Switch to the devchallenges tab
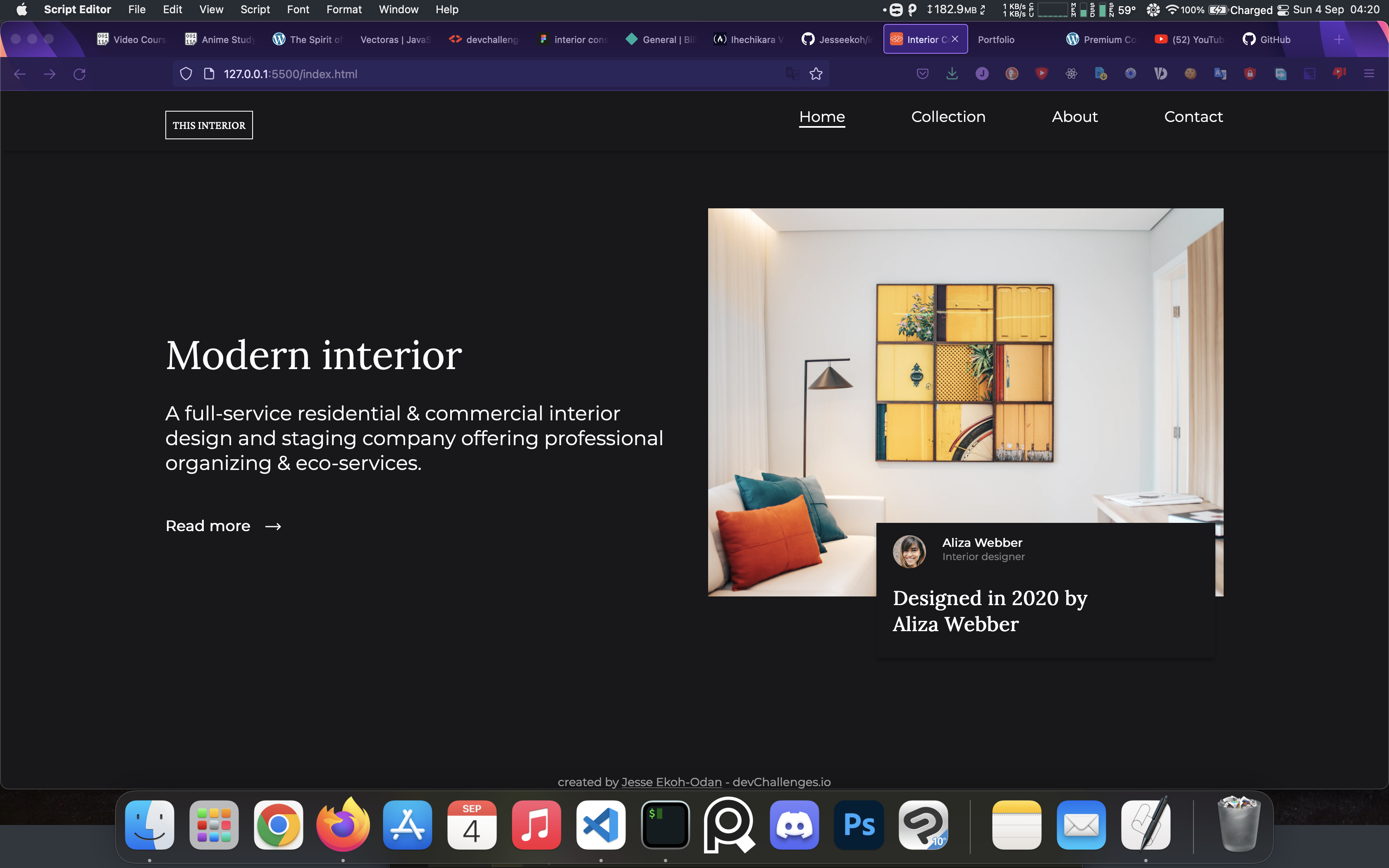This screenshot has height=868, width=1389. pyautogui.click(x=483, y=40)
